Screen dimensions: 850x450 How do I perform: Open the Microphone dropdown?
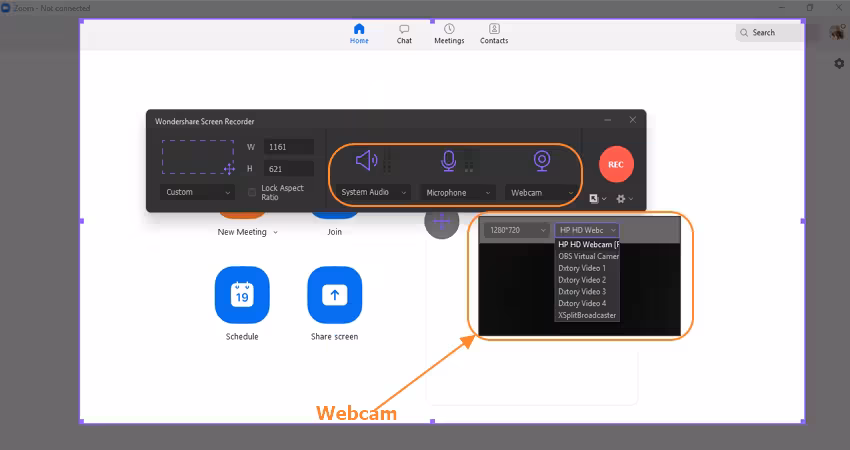click(x=456, y=192)
